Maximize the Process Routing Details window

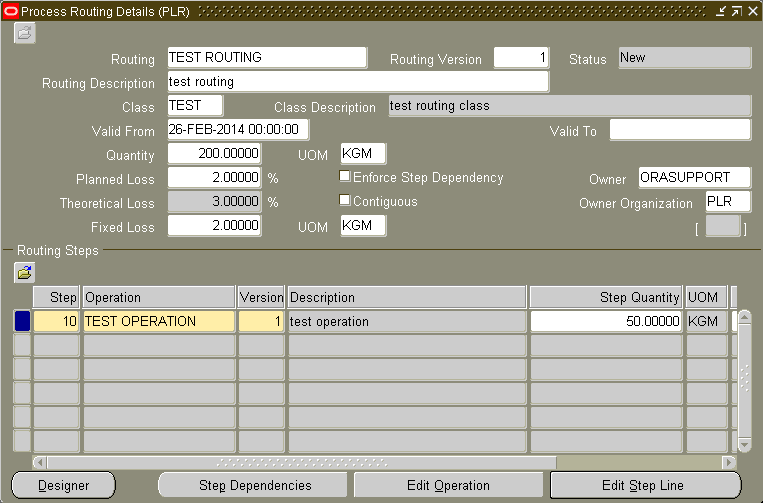point(737,11)
